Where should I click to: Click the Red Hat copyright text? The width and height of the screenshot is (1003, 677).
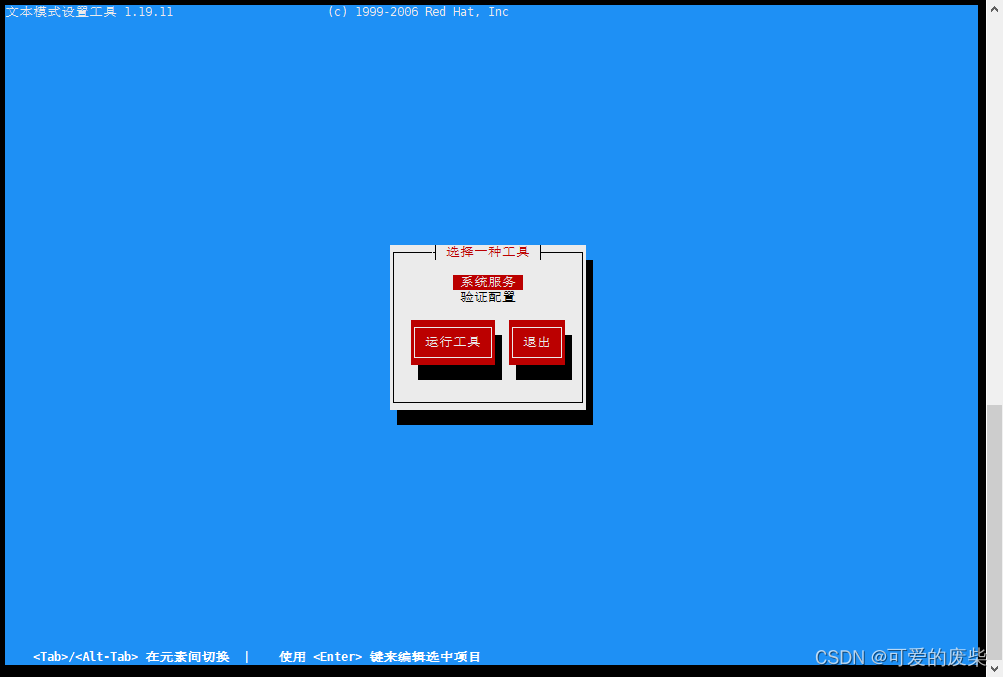tap(418, 12)
